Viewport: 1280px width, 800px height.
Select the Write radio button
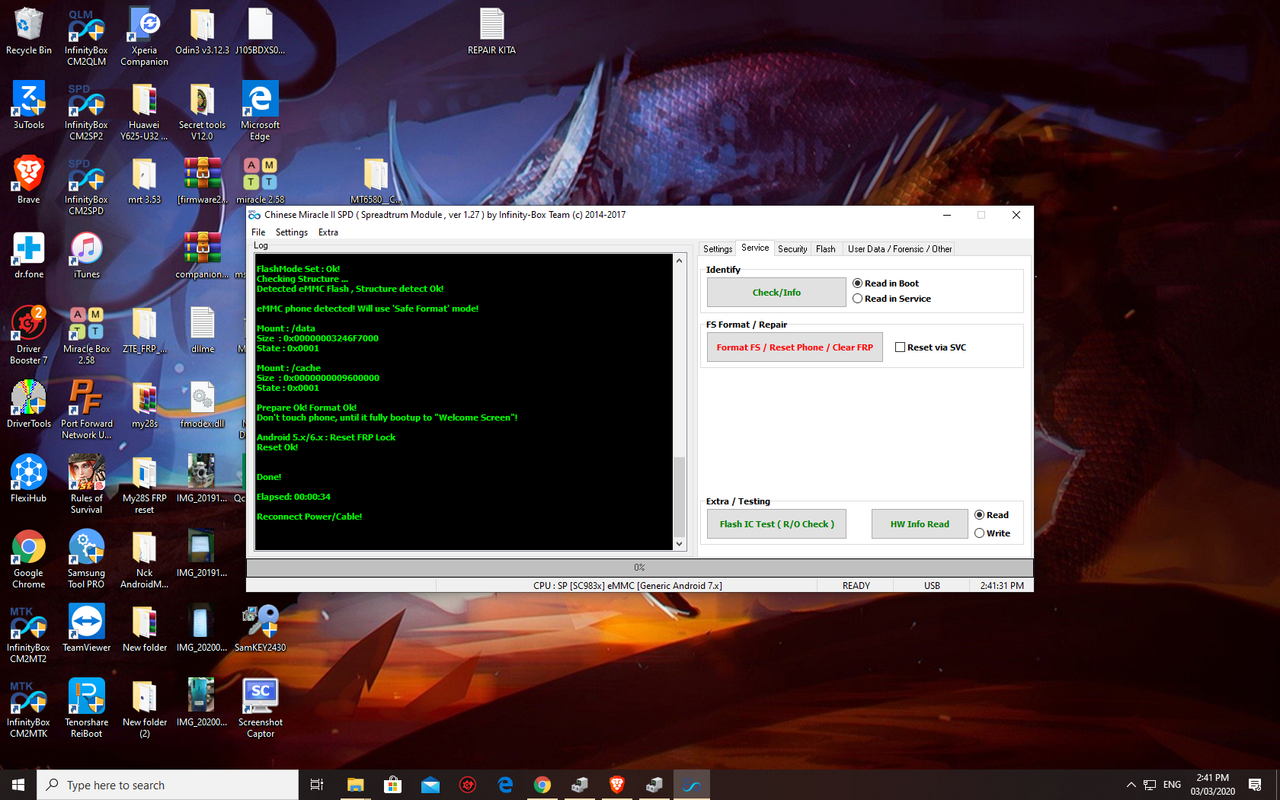tap(993, 533)
